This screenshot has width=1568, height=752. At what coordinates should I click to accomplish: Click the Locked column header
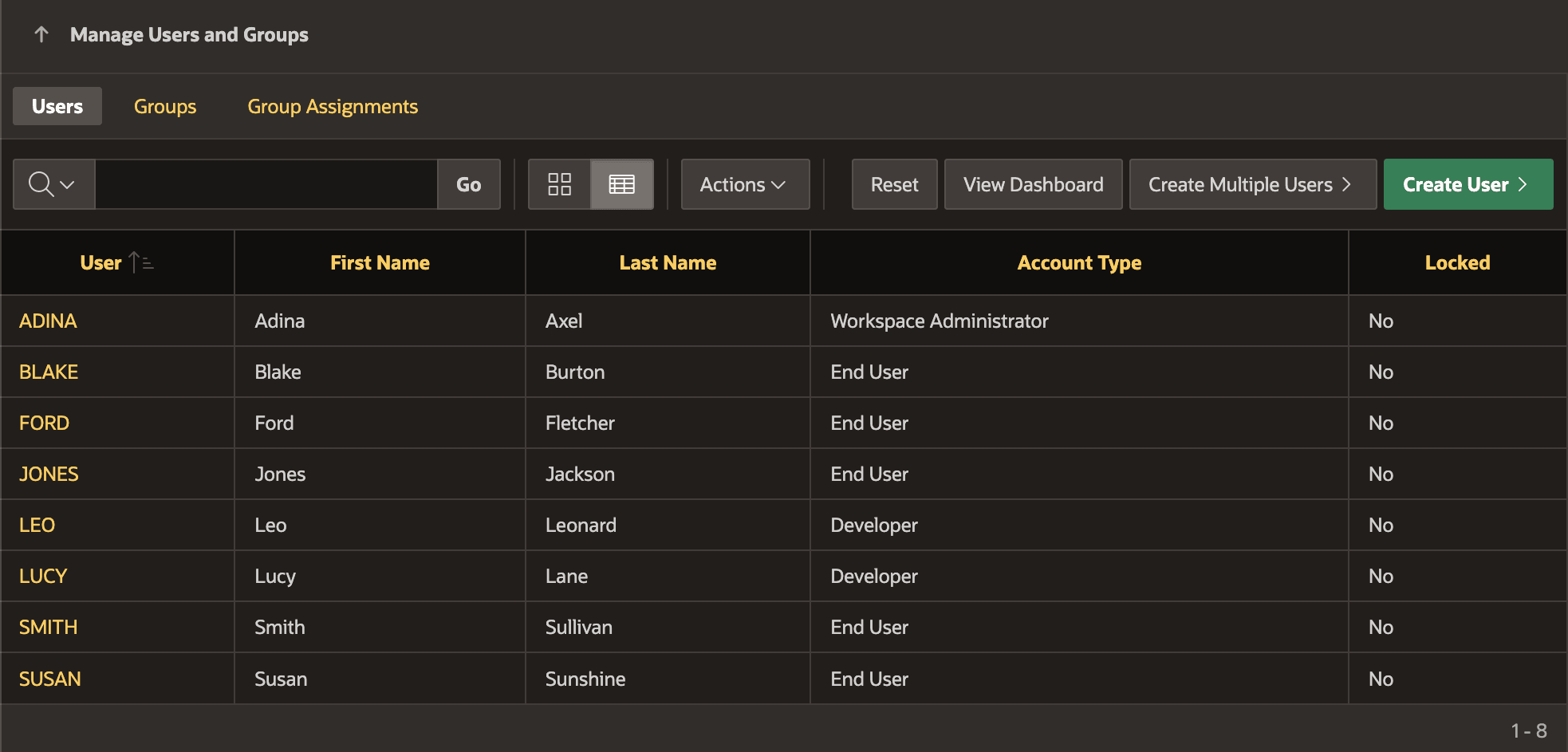1457,262
